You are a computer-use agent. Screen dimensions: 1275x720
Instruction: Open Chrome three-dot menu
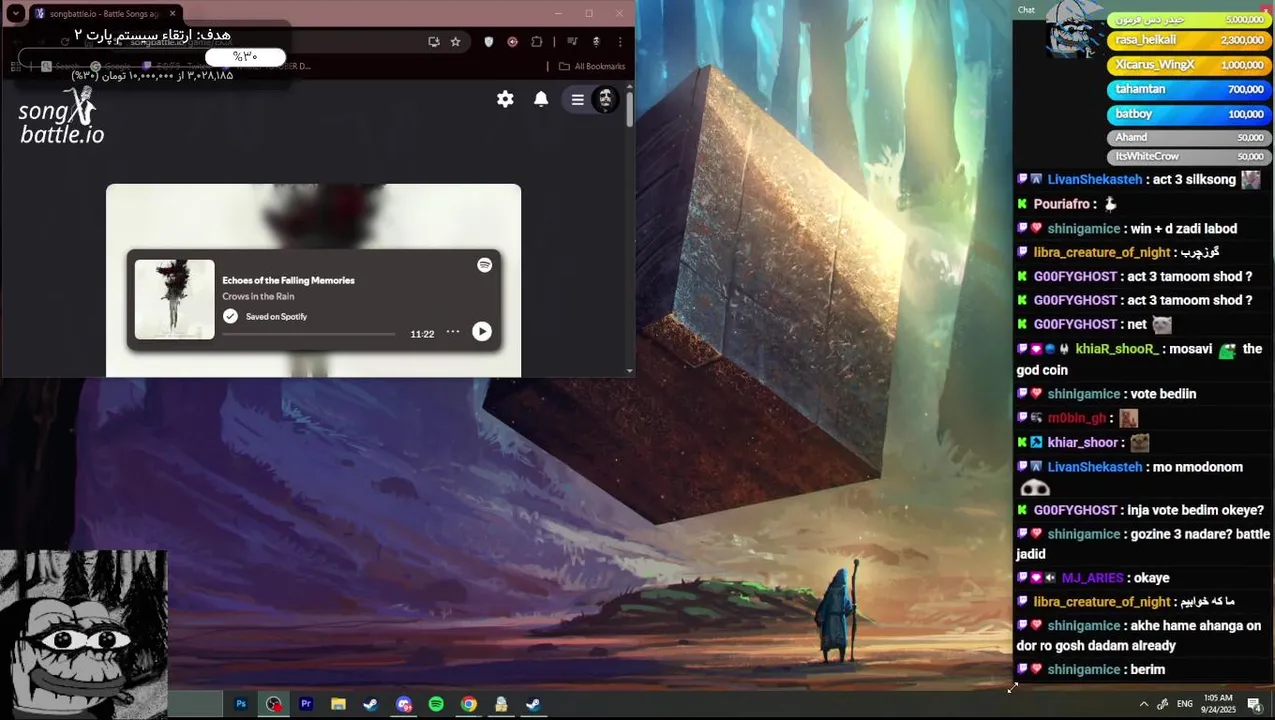pos(620,42)
